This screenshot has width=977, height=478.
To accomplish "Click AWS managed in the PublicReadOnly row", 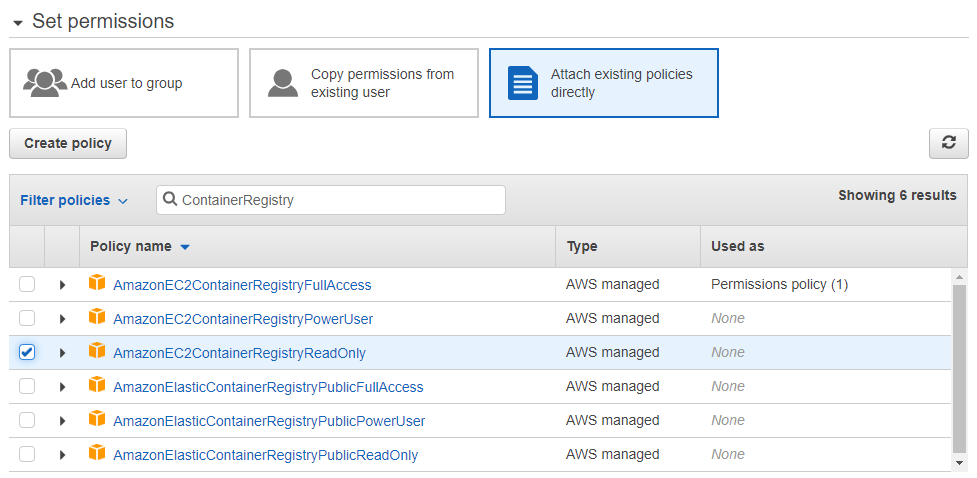I will [612, 454].
